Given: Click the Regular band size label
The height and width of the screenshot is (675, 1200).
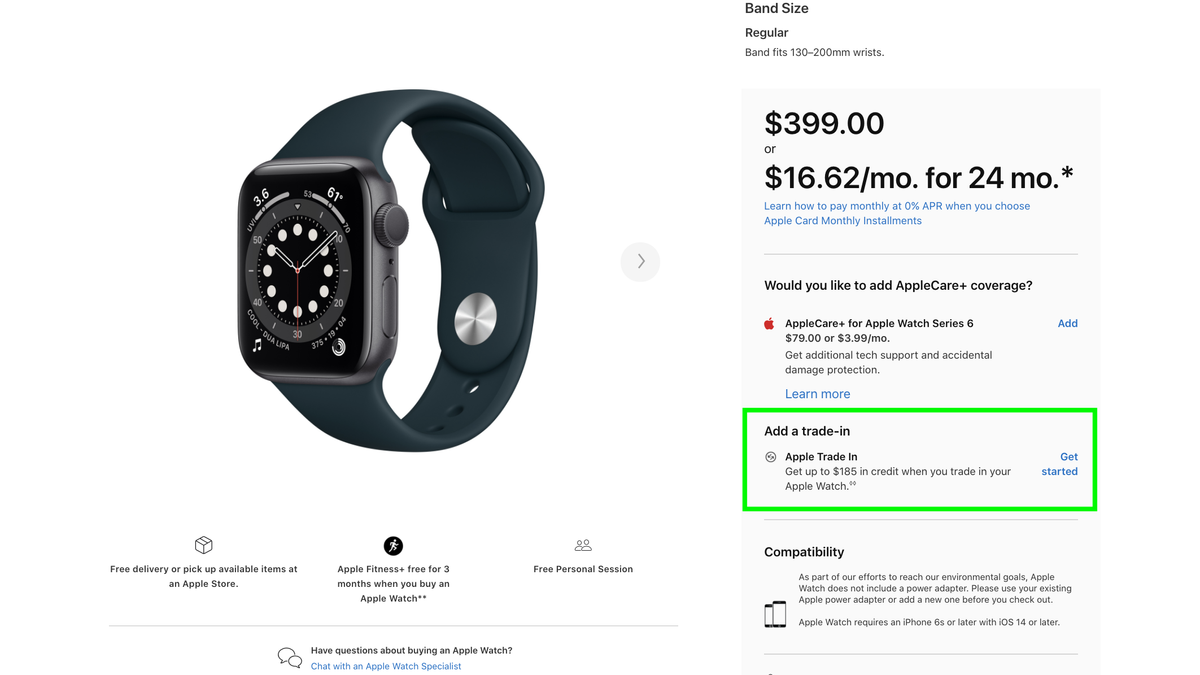Looking at the screenshot, I should point(766,32).
